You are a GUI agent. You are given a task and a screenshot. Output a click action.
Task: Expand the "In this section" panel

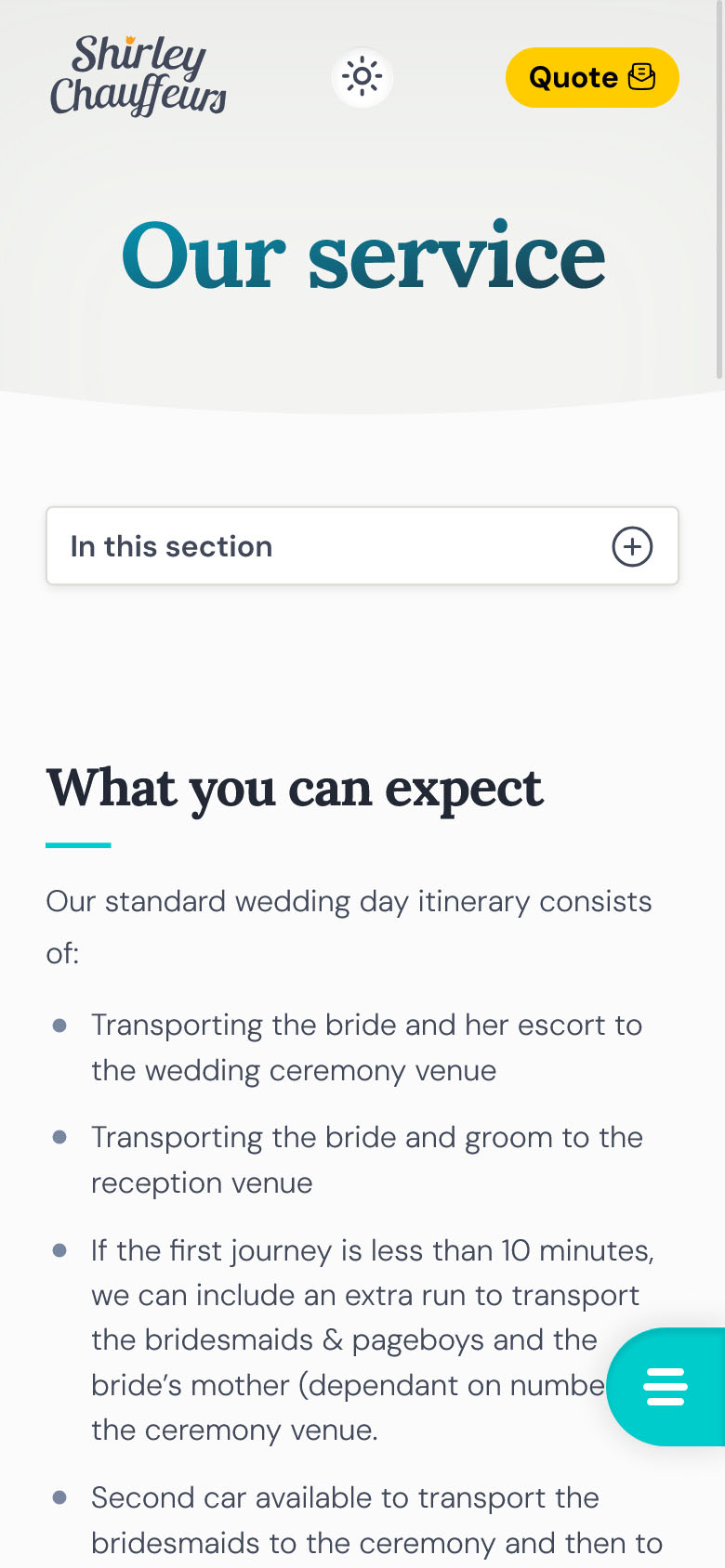(x=362, y=546)
